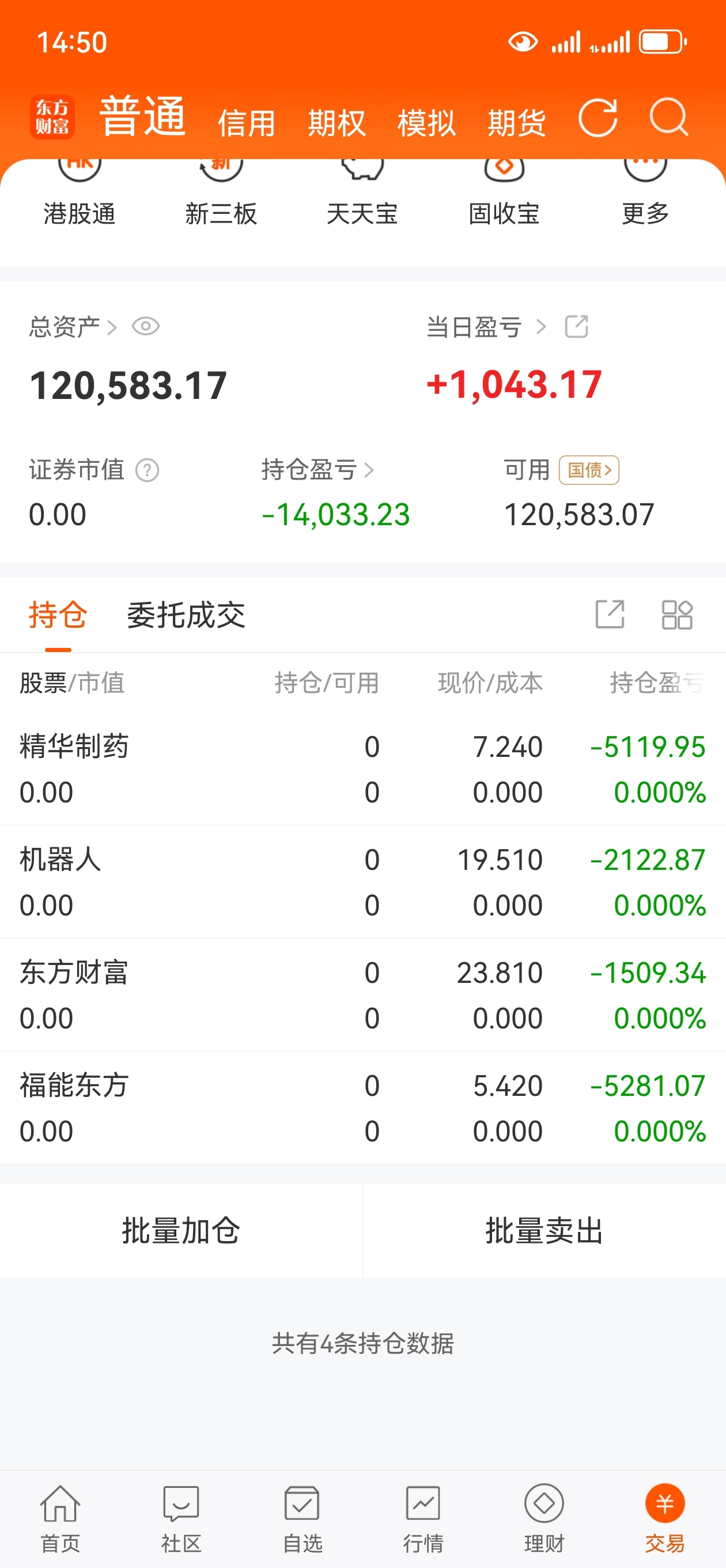Tap total assets value 120,583.17
726x1568 pixels.
[x=128, y=385]
